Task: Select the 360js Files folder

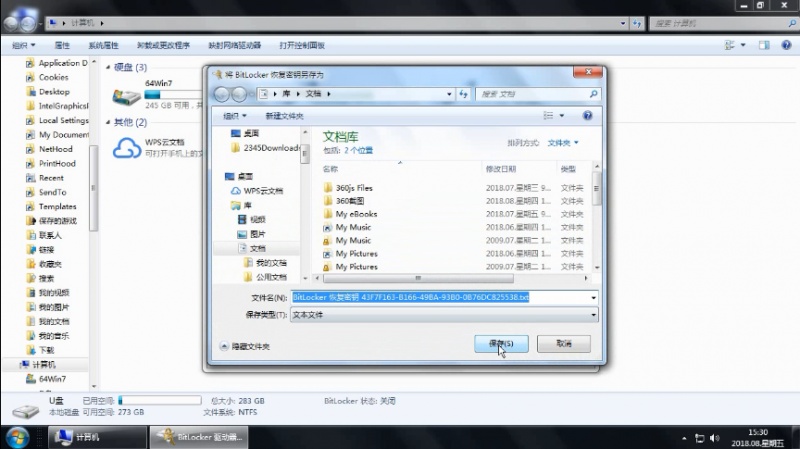Action: click(354, 188)
